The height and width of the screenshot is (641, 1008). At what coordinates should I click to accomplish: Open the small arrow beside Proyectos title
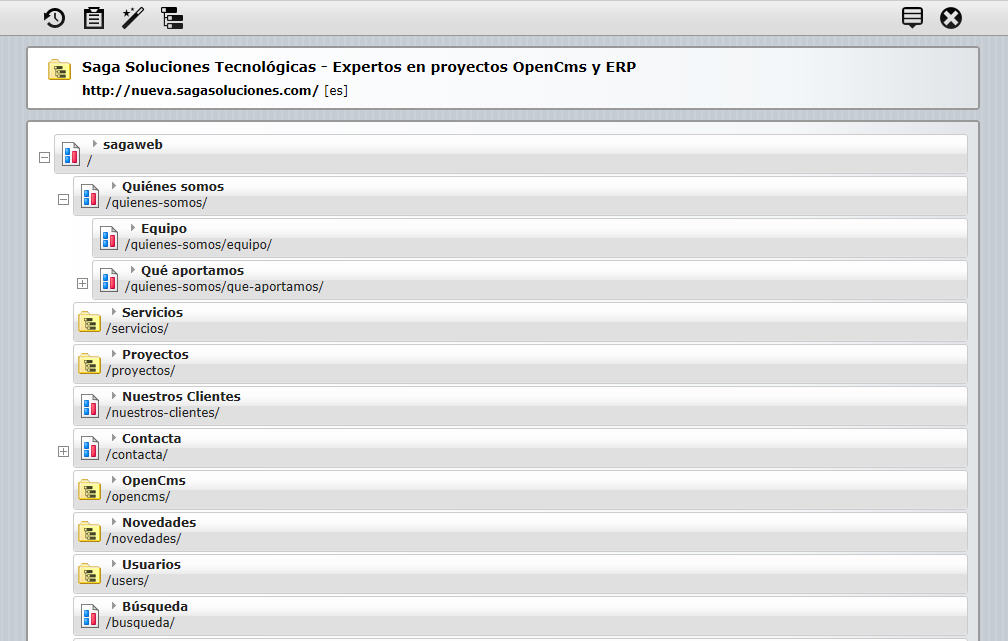115,354
